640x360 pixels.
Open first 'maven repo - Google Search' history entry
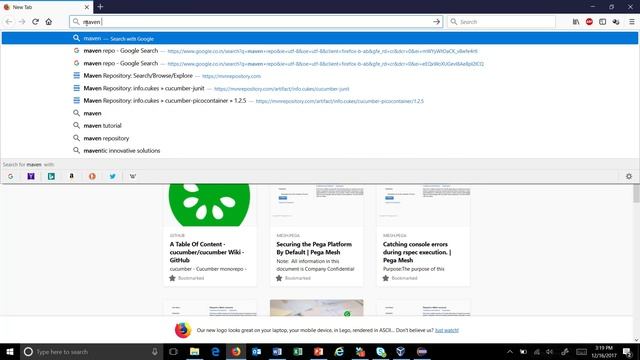[x=320, y=51]
